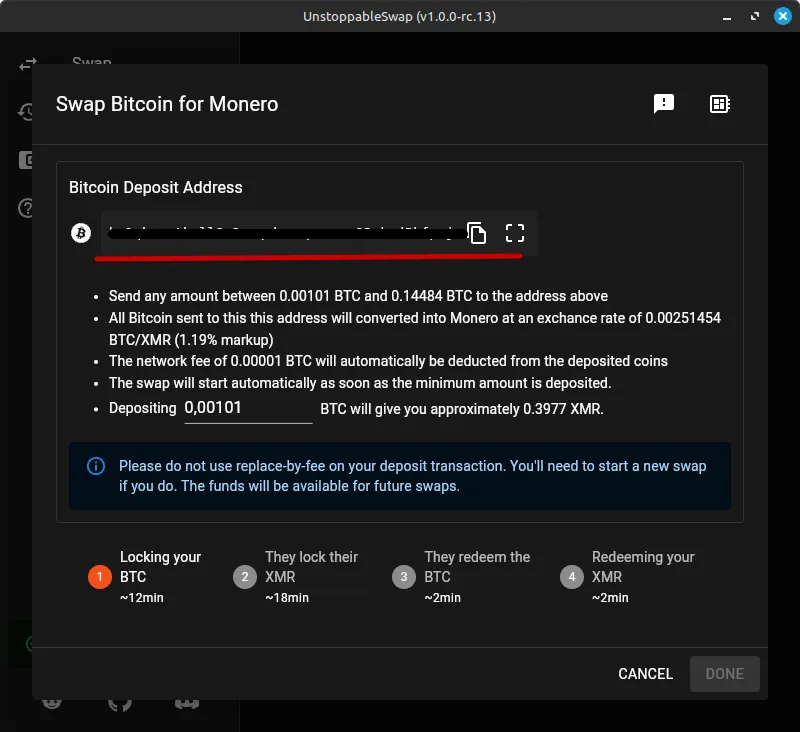The height and width of the screenshot is (732, 800).
Task: Click the "They lock their XMR" step label
Action: click(311, 567)
